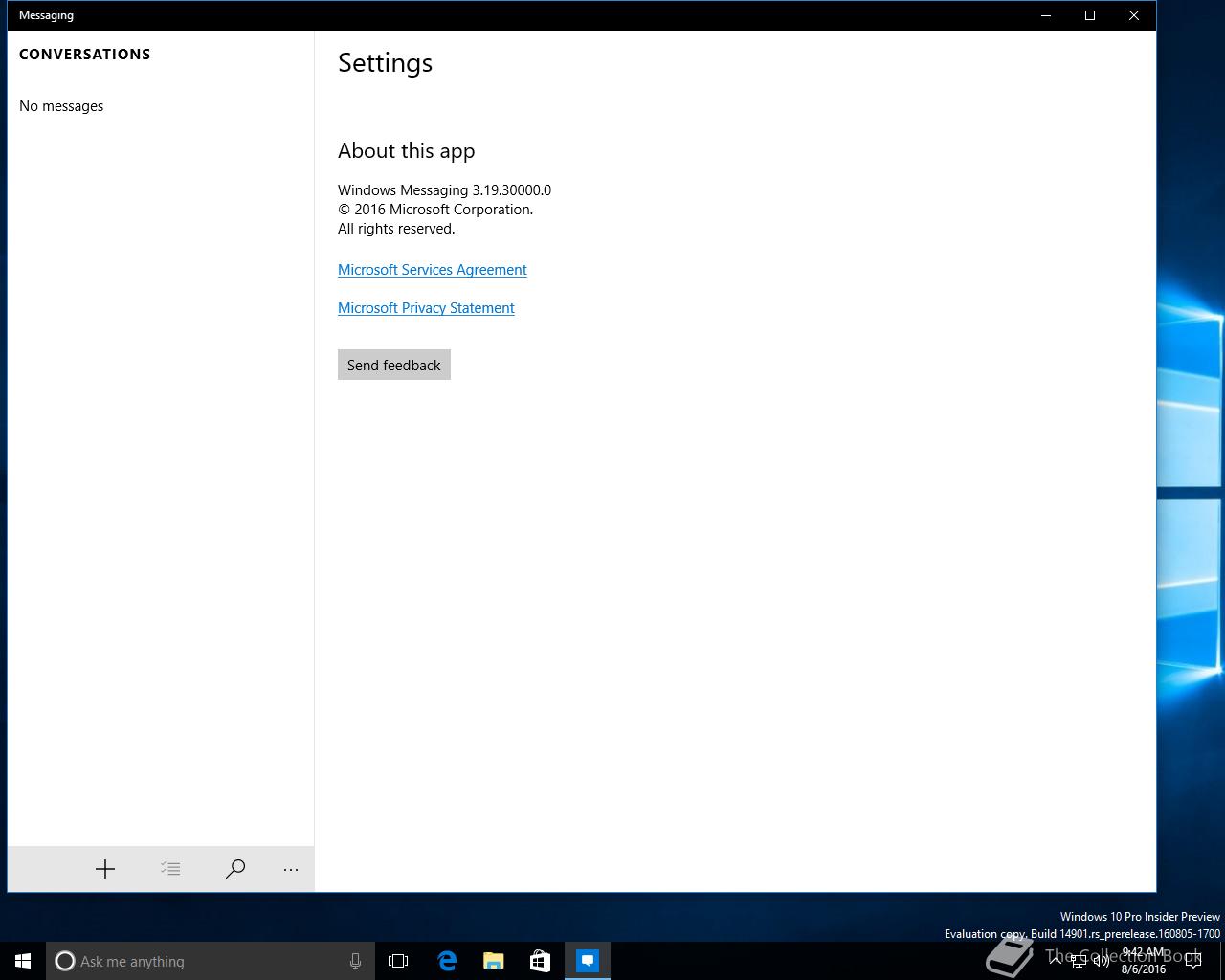Click the Settings page title
The height and width of the screenshot is (980, 1225).
[386, 63]
